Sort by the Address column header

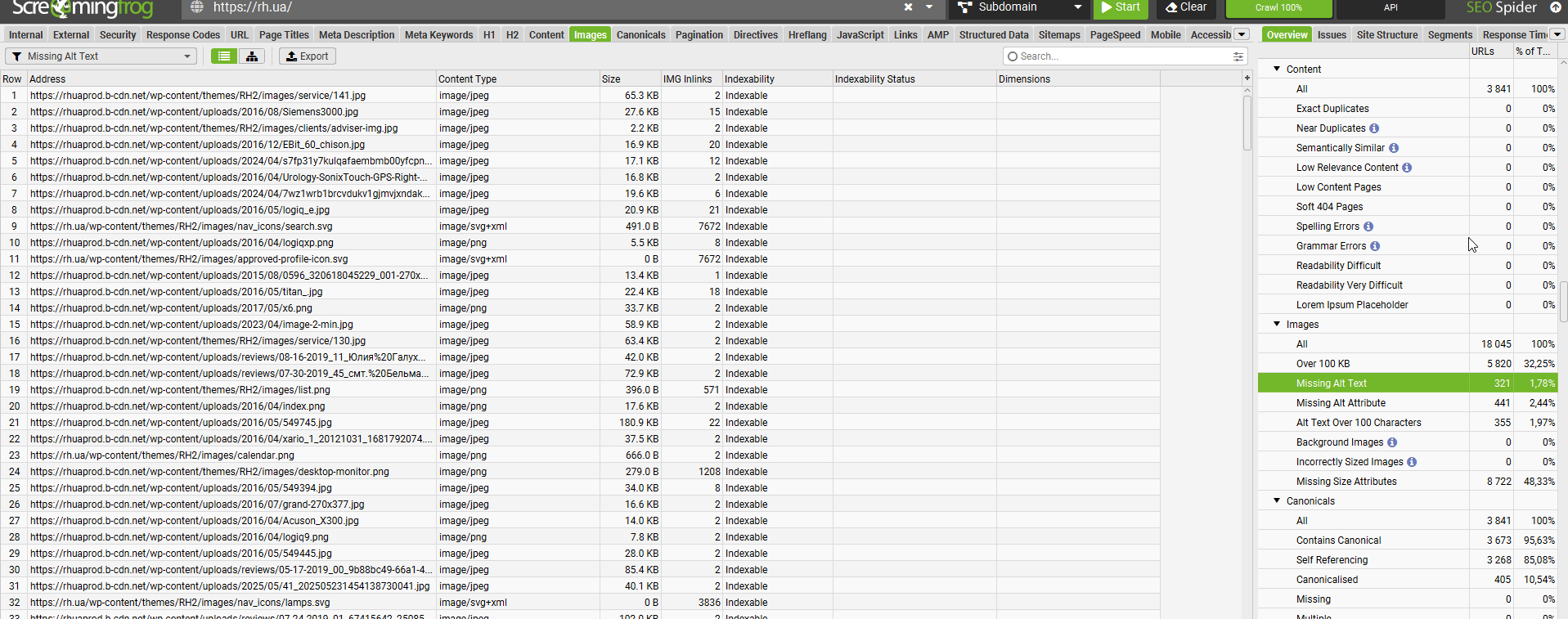231,79
